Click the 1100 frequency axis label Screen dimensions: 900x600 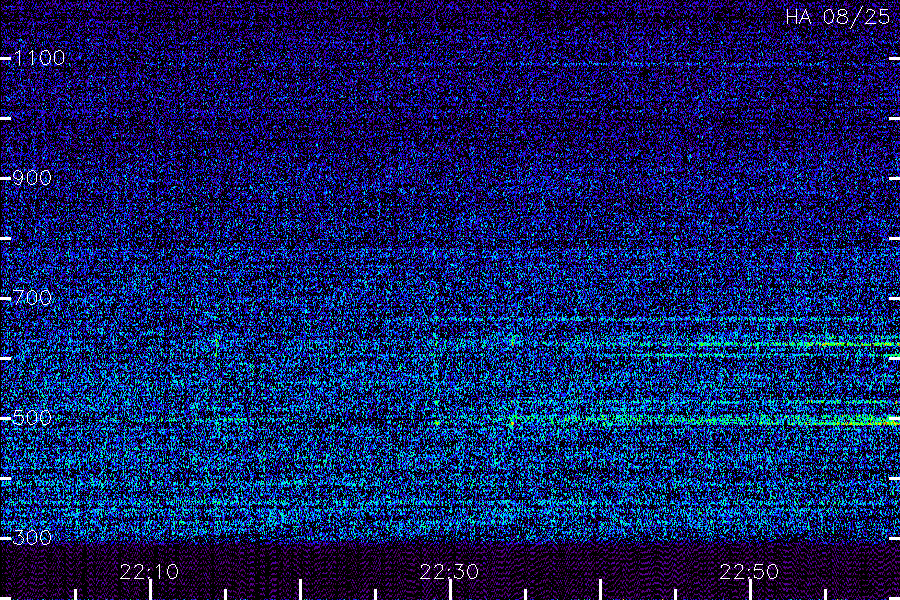[x=39, y=58]
